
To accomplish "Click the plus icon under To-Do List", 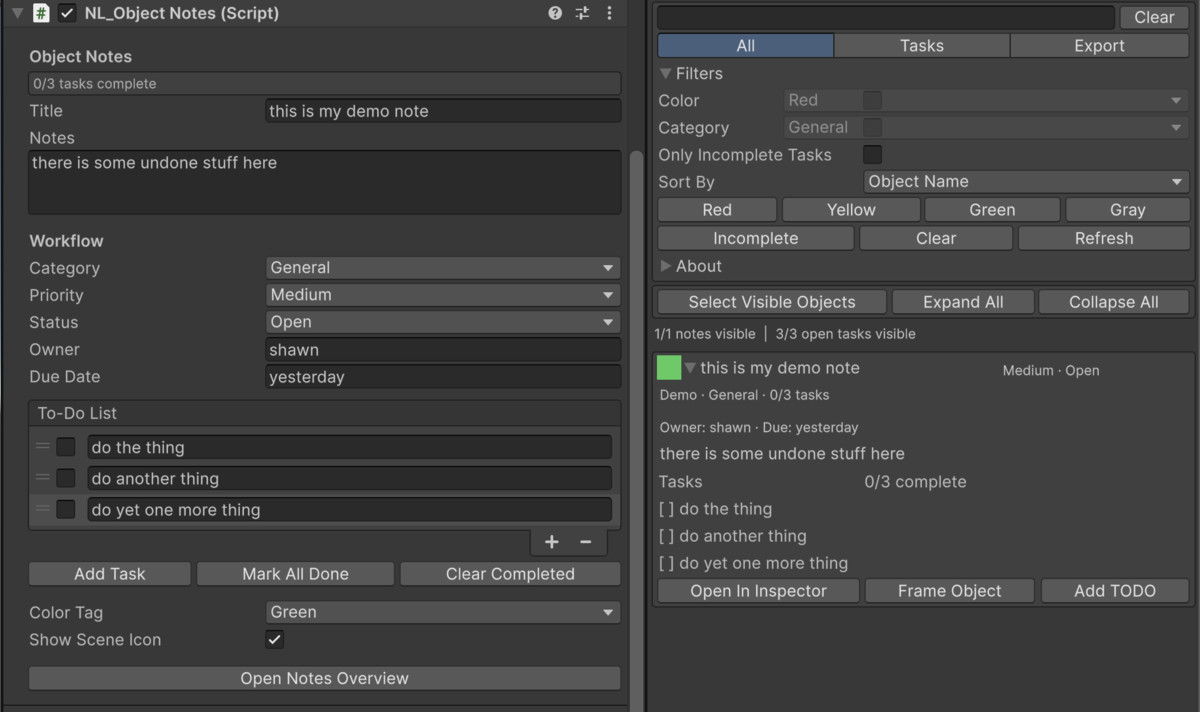I will click(551, 542).
